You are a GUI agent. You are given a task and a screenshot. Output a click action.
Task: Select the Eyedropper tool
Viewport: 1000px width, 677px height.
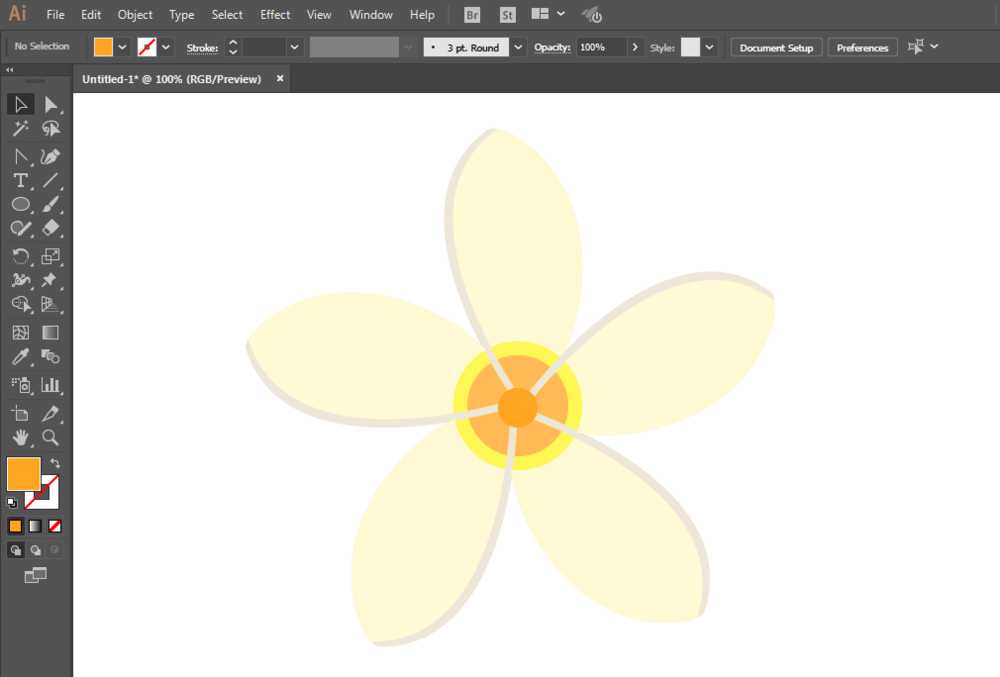20,357
